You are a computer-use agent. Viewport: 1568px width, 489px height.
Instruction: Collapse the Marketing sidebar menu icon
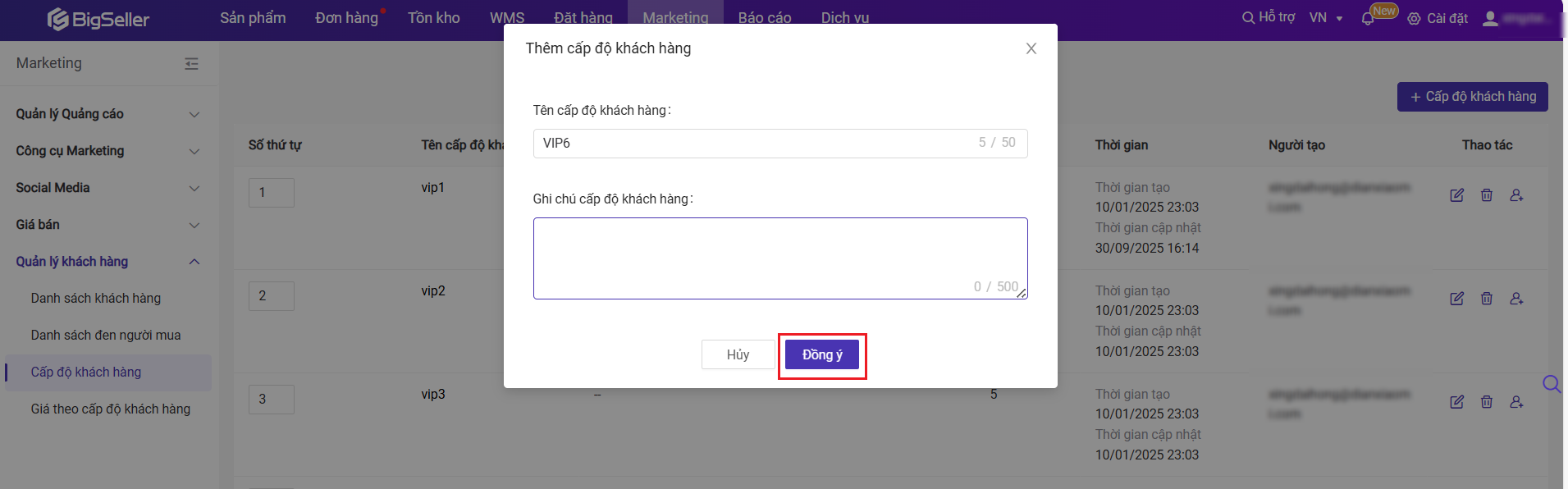191,63
